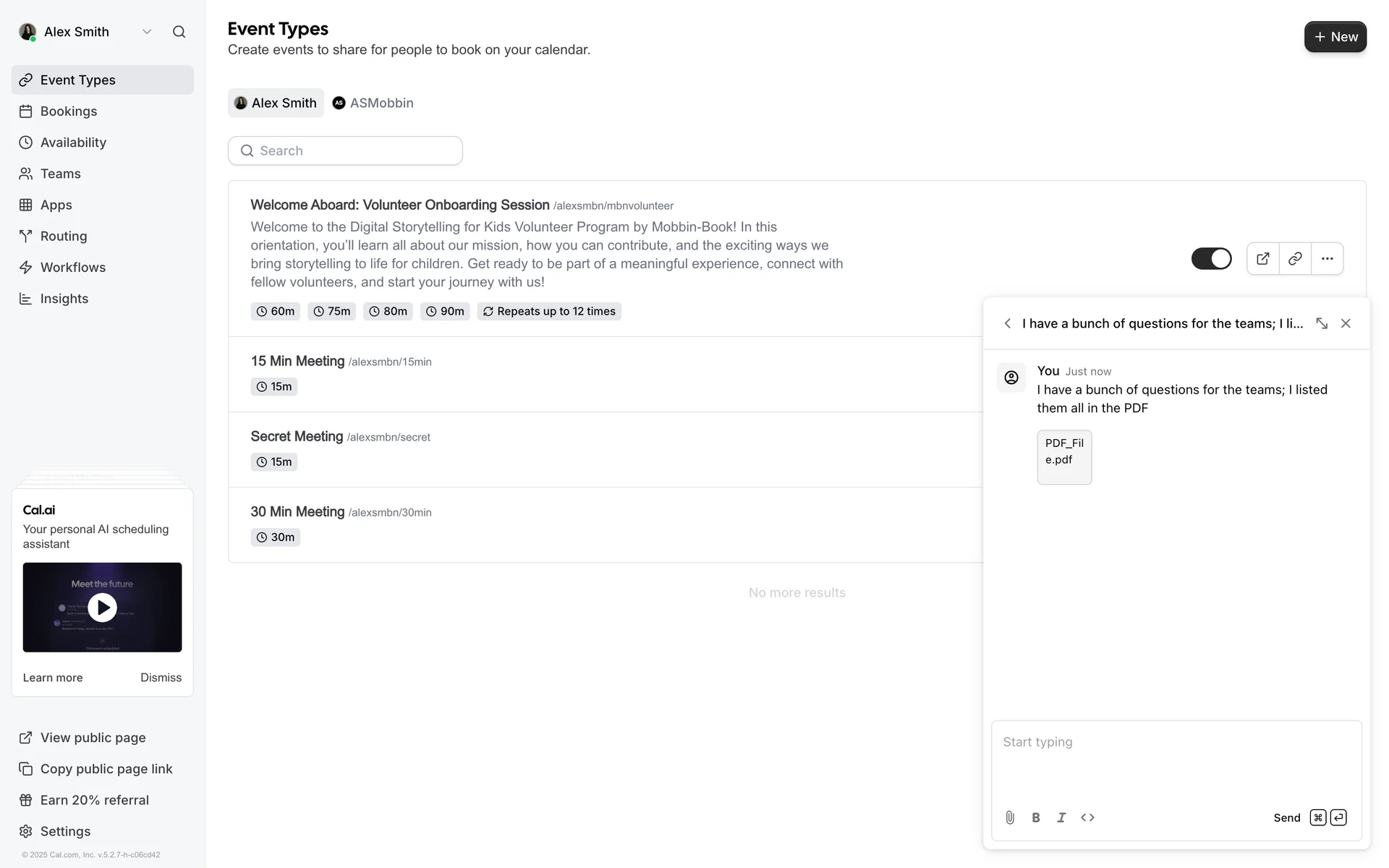Open Volunteer Onboarding event preview in new tab

(1263, 258)
